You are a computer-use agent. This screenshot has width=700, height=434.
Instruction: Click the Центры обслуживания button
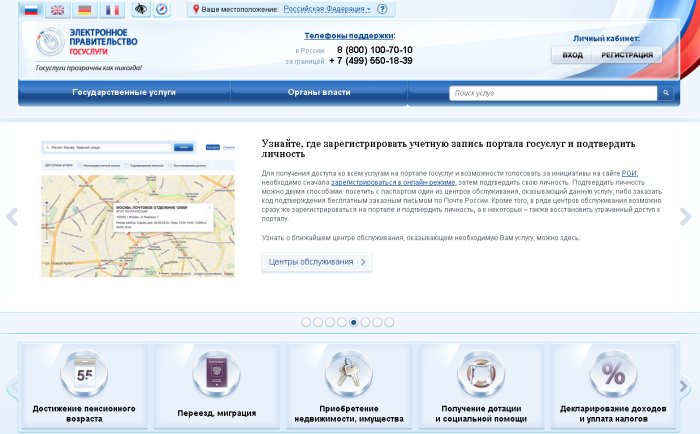pos(317,262)
